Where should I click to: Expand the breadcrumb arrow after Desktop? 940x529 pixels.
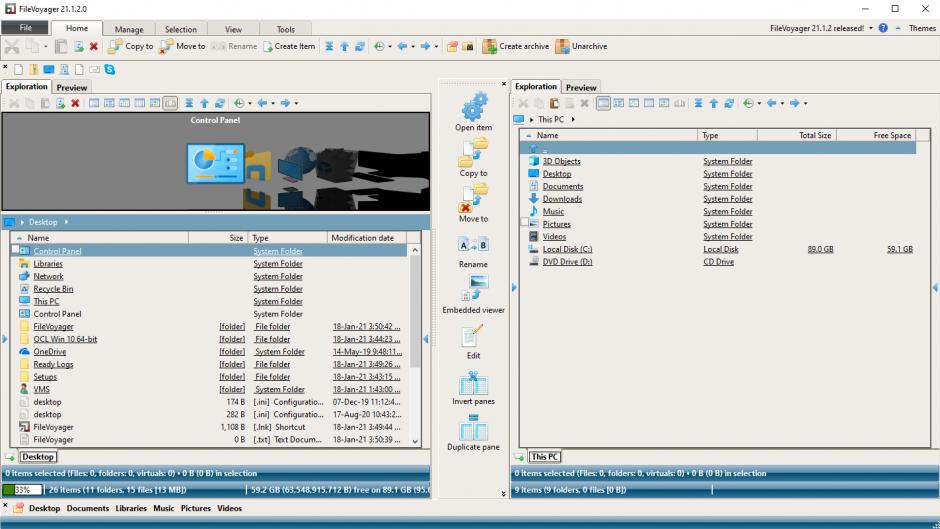66,222
